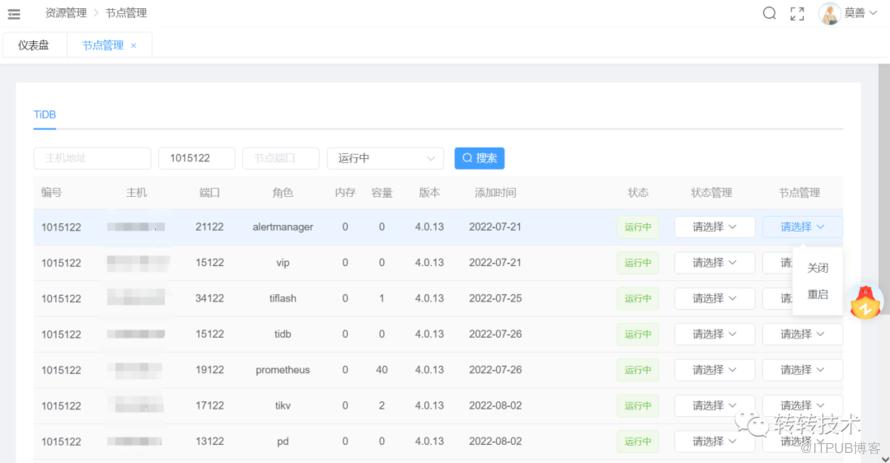Switch to the 仪表盘 tab
Image resolution: width=890 pixels, height=463 pixels.
point(33,45)
